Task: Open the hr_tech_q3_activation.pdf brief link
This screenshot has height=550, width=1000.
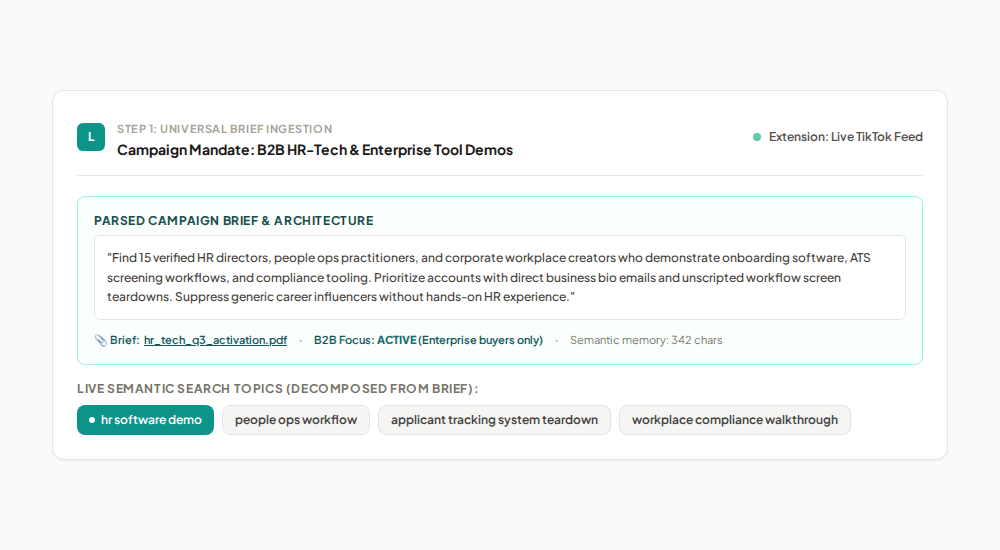Action: (216, 340)
